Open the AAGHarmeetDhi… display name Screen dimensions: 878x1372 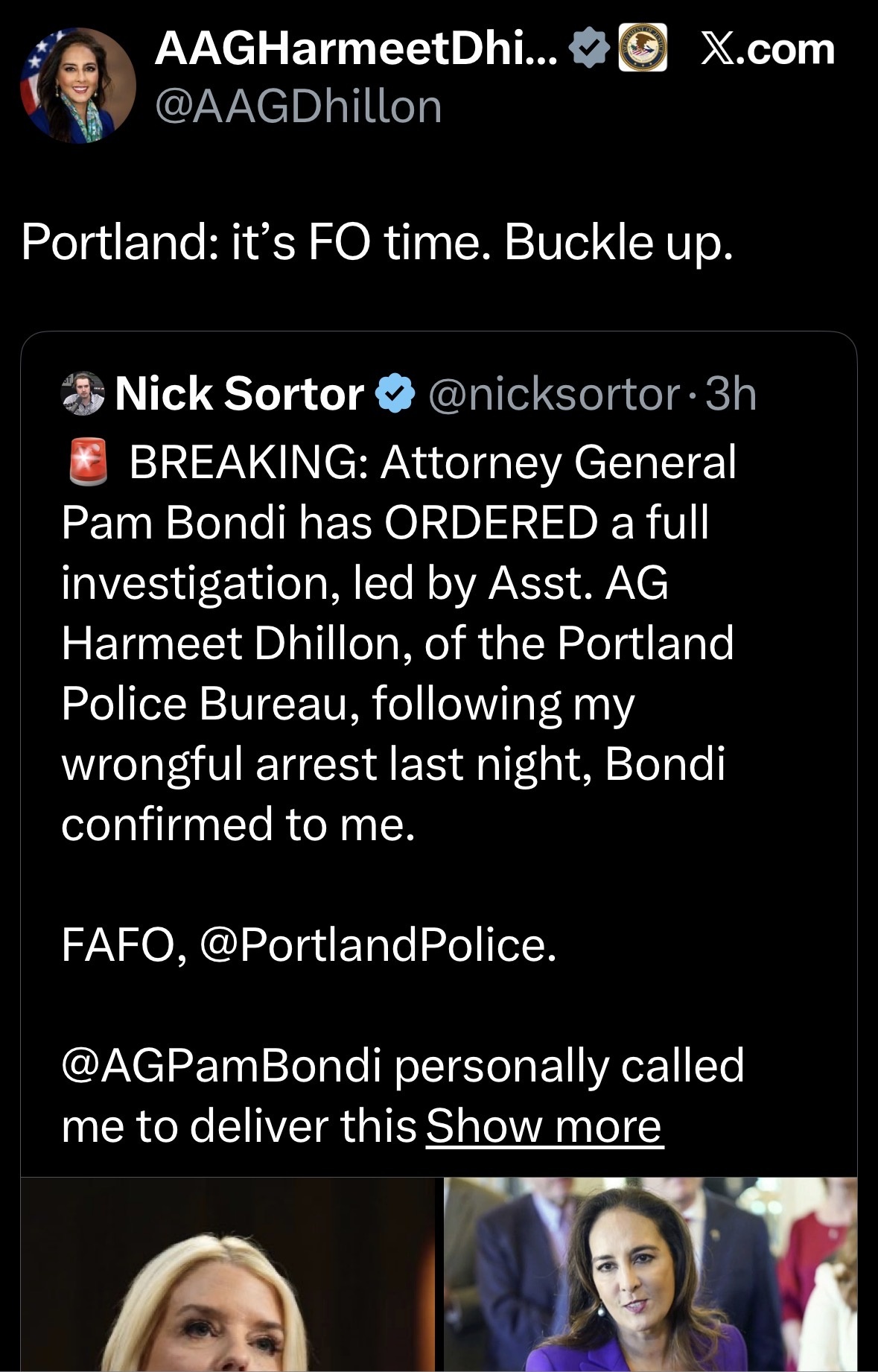coord(355,49)
